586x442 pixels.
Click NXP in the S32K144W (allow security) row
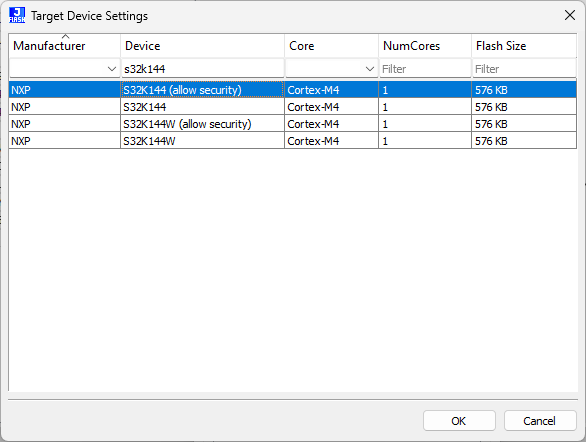21,124
